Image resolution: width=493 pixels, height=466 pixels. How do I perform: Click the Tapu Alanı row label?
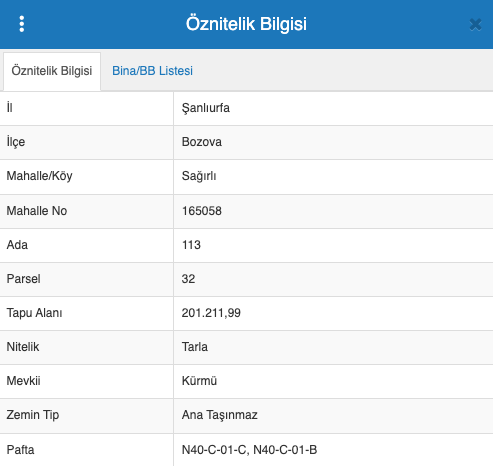34,313
